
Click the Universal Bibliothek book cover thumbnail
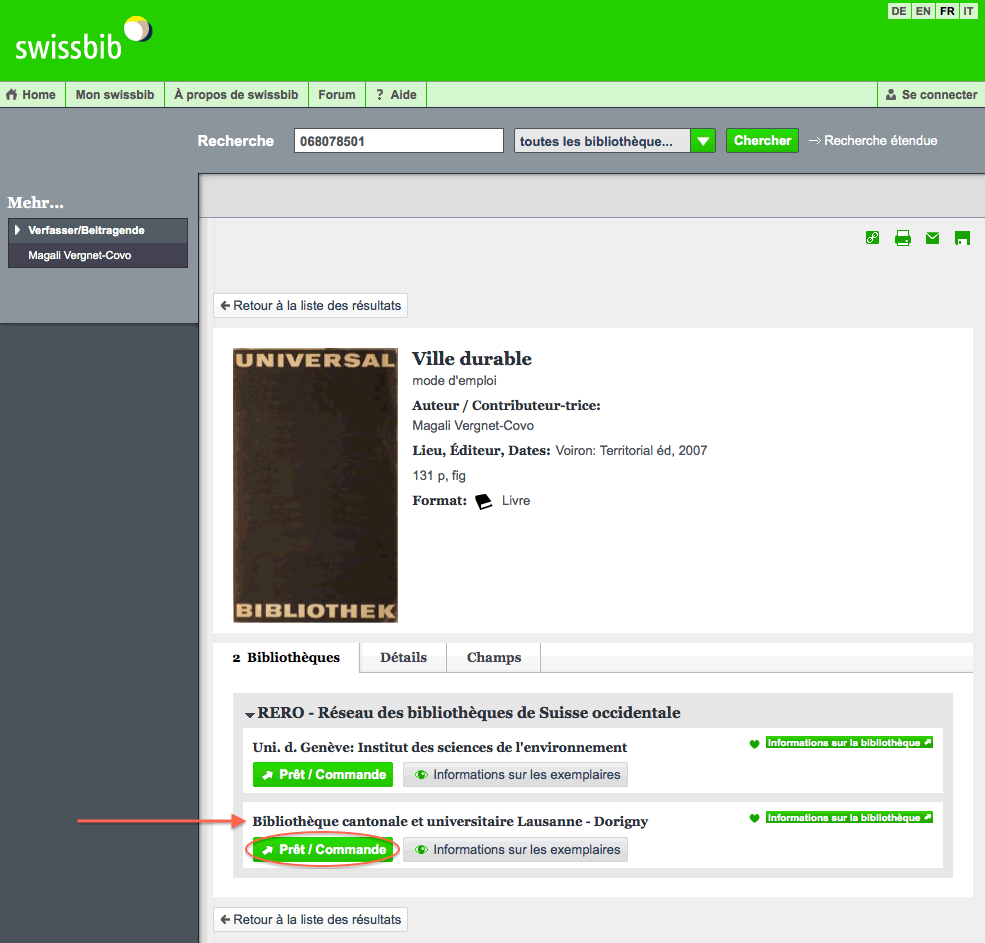pyautogui.click(x=315, y=485)
